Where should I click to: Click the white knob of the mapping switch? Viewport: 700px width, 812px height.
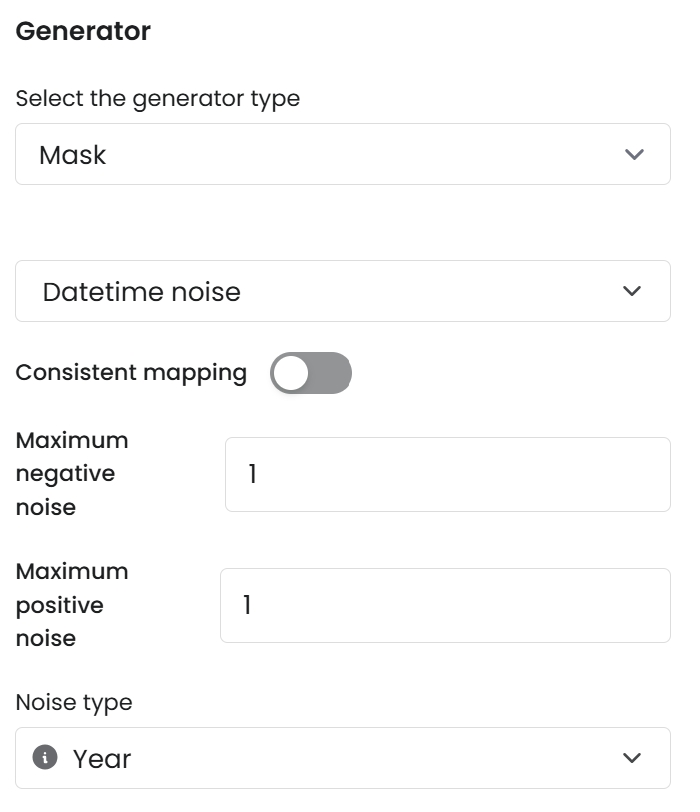[292, 373]
